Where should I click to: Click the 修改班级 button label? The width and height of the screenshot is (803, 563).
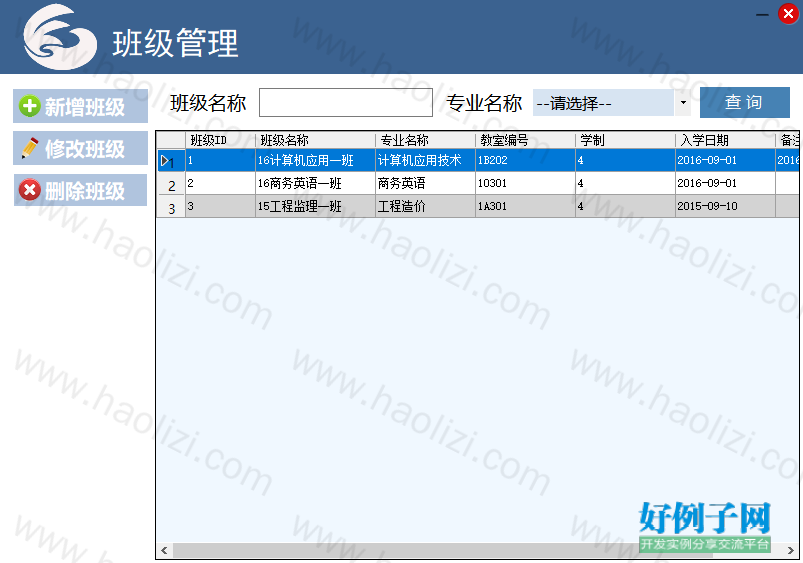84,149
